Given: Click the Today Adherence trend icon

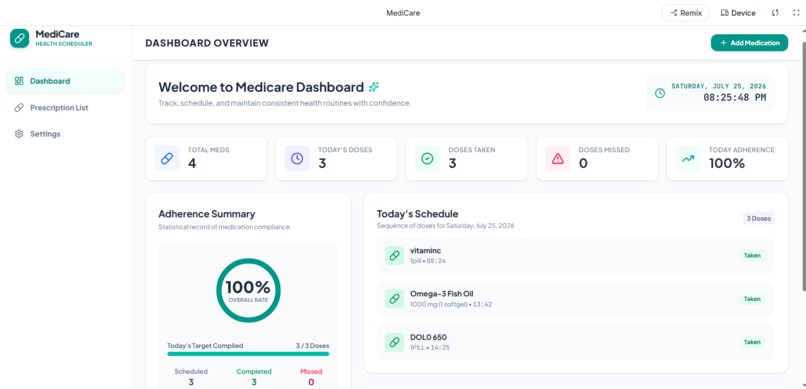Looking at the screenshot, I should pos(688,159).
